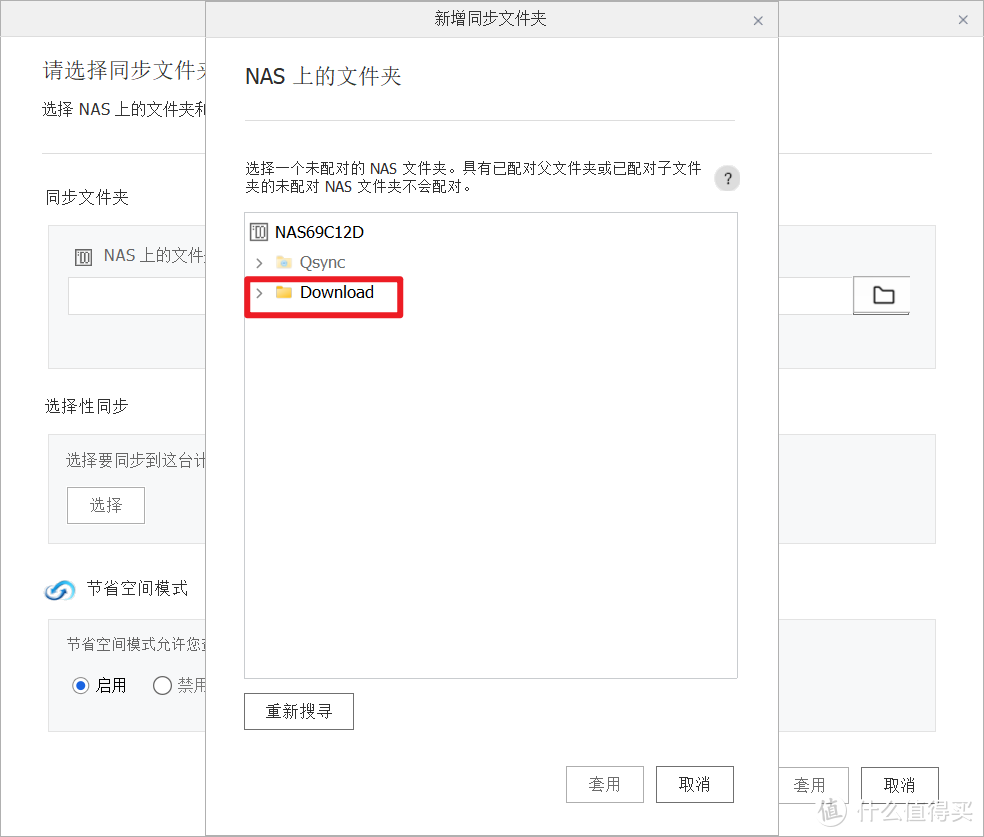Click the Download folder icon
This screenshot has width=984, height=837.
coord(282,292)
